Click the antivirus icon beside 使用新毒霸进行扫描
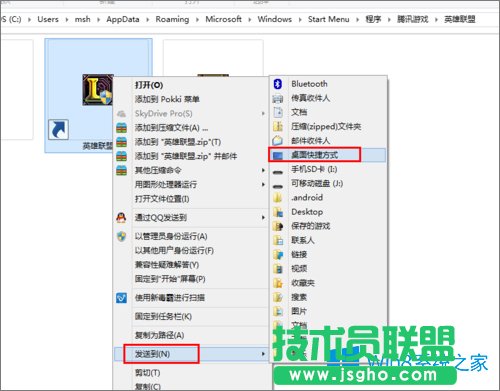 click(x=121, y=298)
